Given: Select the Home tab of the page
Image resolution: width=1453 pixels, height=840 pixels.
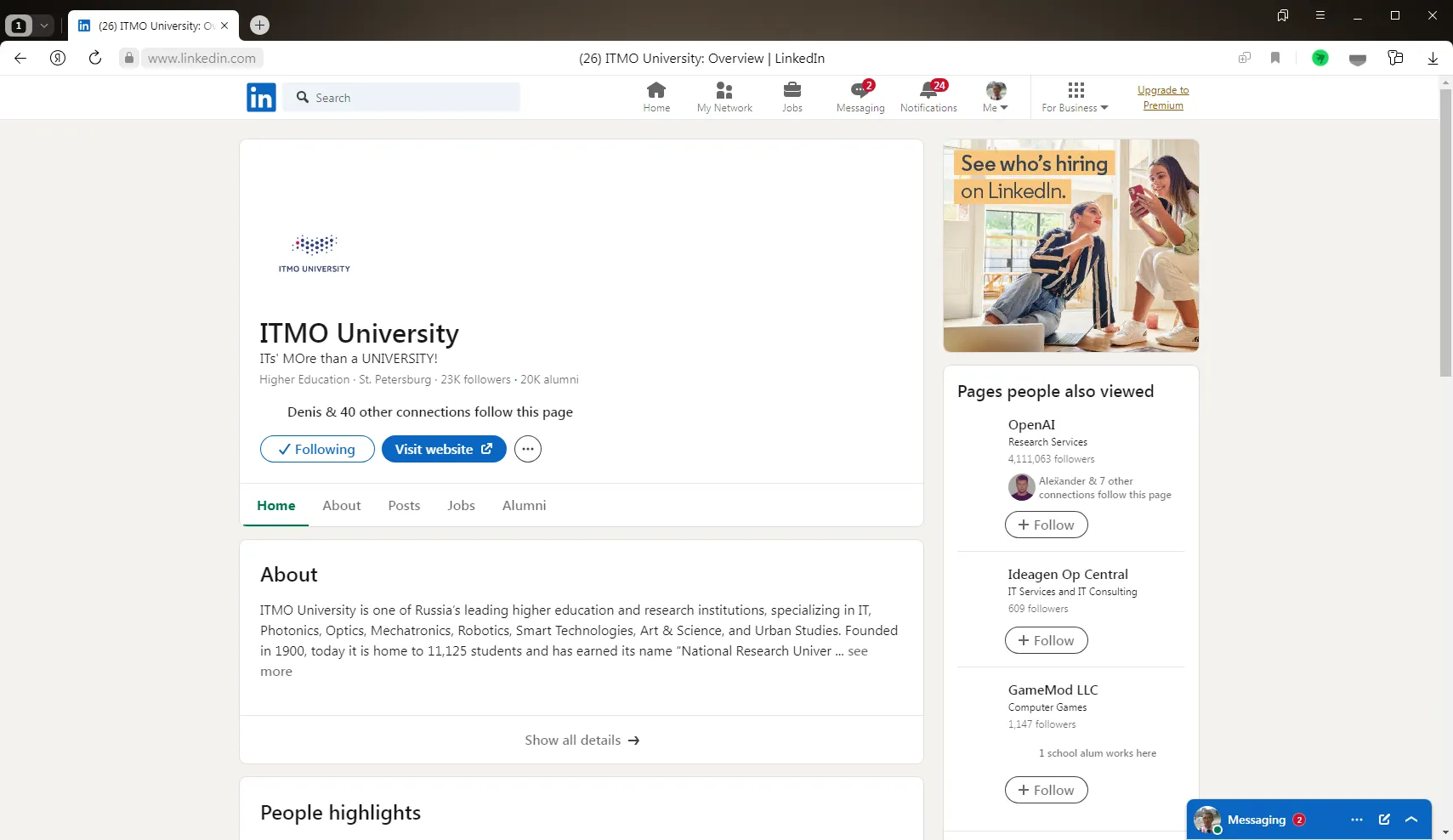Looking at the screenshot, I should pos(276,505).
